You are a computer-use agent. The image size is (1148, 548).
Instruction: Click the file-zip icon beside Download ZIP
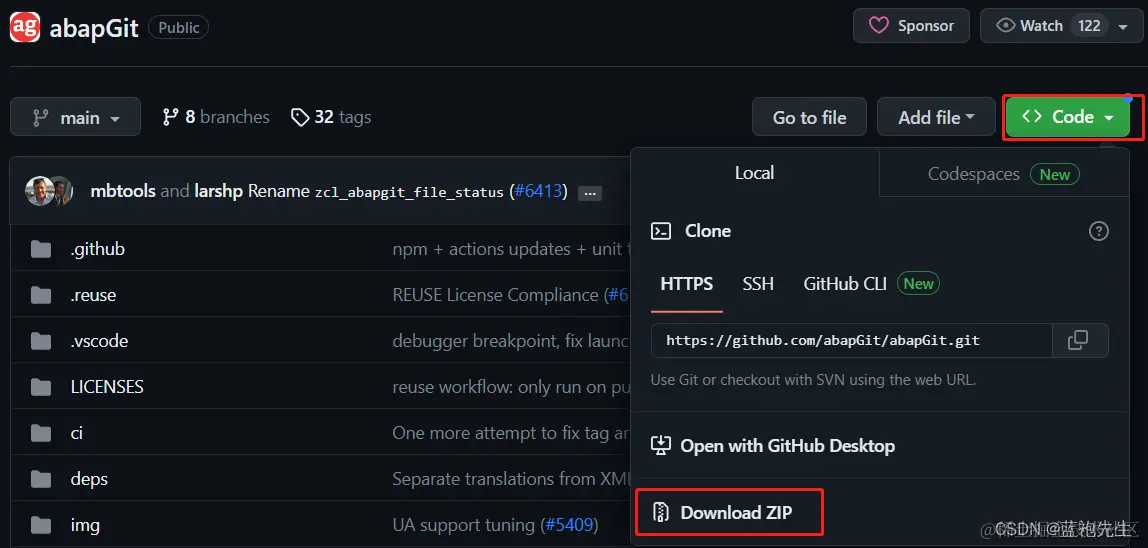coord(661,512)
